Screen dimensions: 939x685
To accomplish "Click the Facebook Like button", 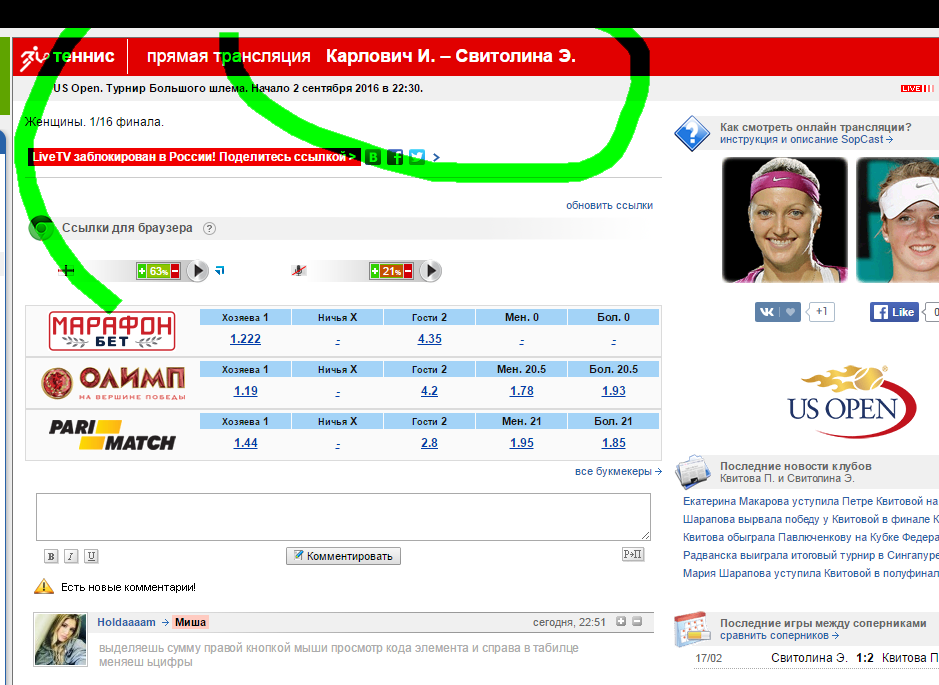I will (x=894, y=312).
